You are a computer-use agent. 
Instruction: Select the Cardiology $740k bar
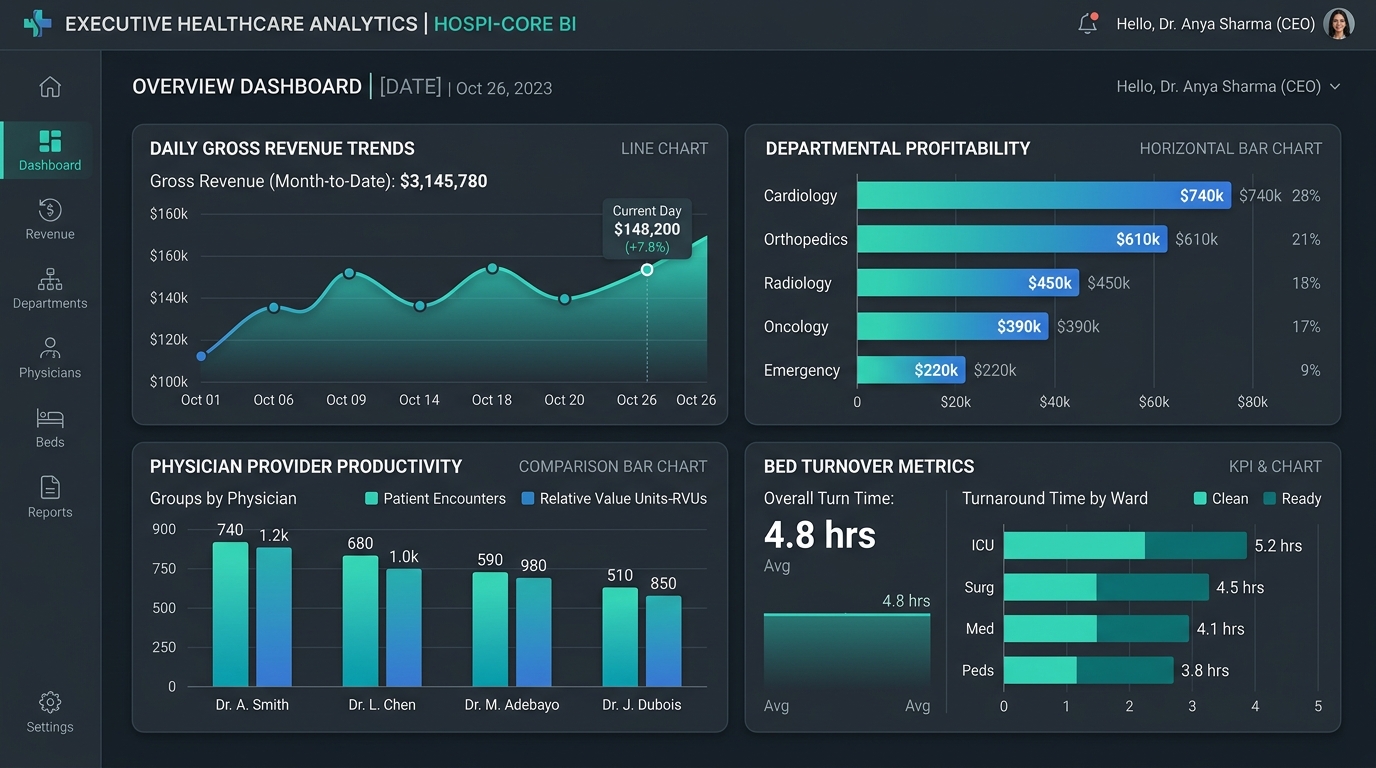click(x=1044, y=196)
